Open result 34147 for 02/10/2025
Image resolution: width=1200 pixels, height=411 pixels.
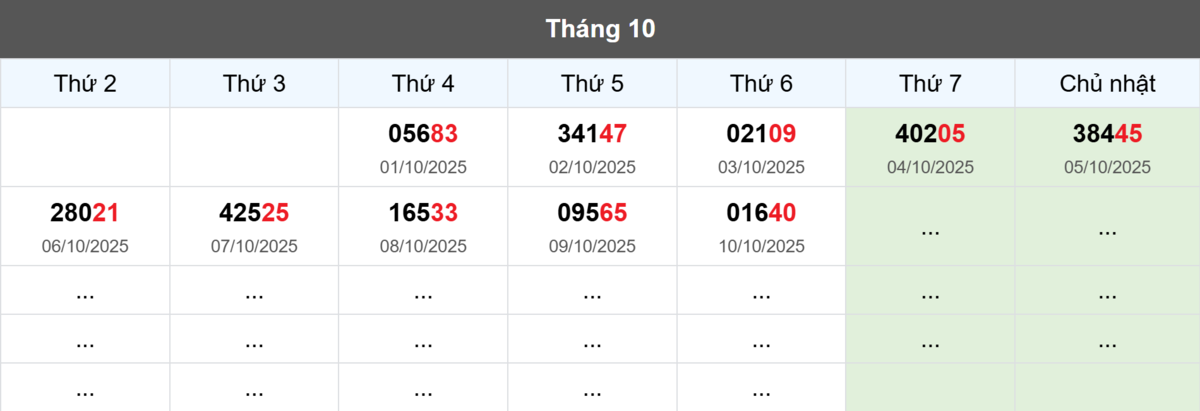pyautogui.click(x=592, y=134)
